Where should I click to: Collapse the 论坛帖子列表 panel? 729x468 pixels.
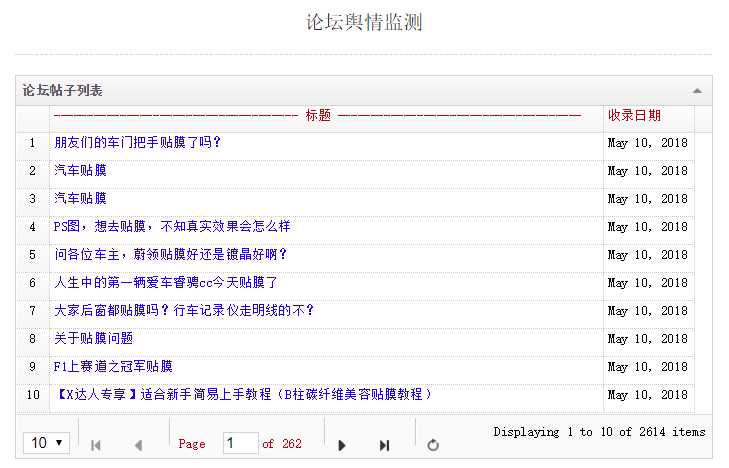point(697,91)
